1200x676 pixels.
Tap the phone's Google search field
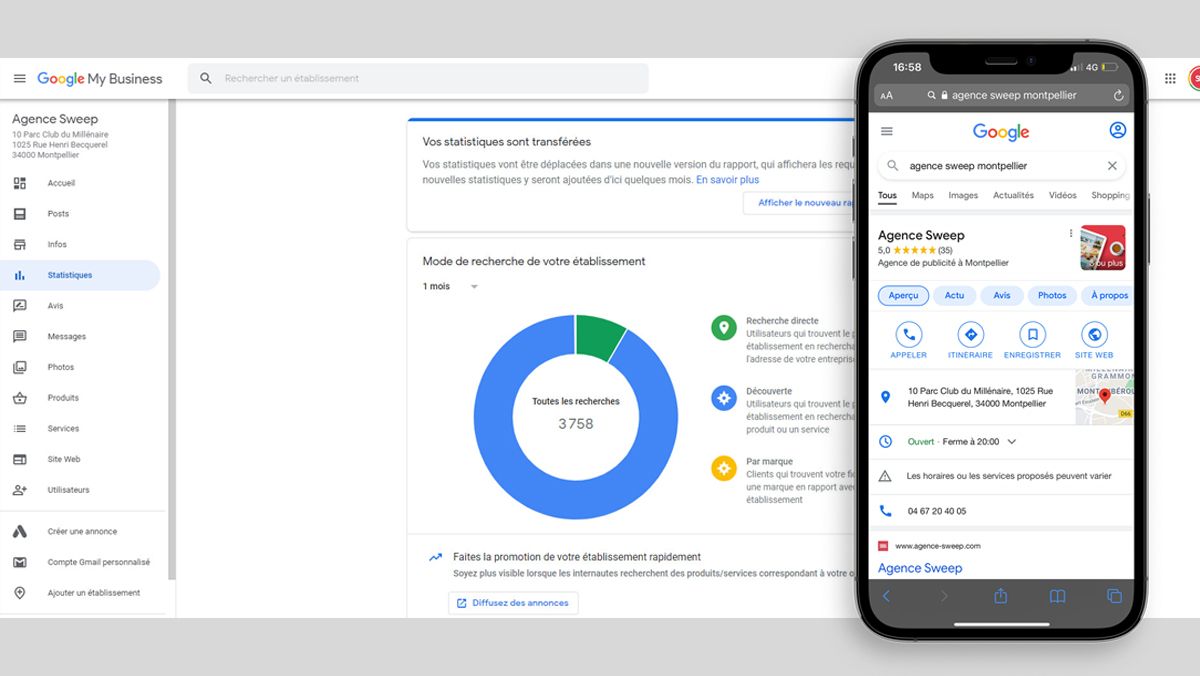[1001, 166]
